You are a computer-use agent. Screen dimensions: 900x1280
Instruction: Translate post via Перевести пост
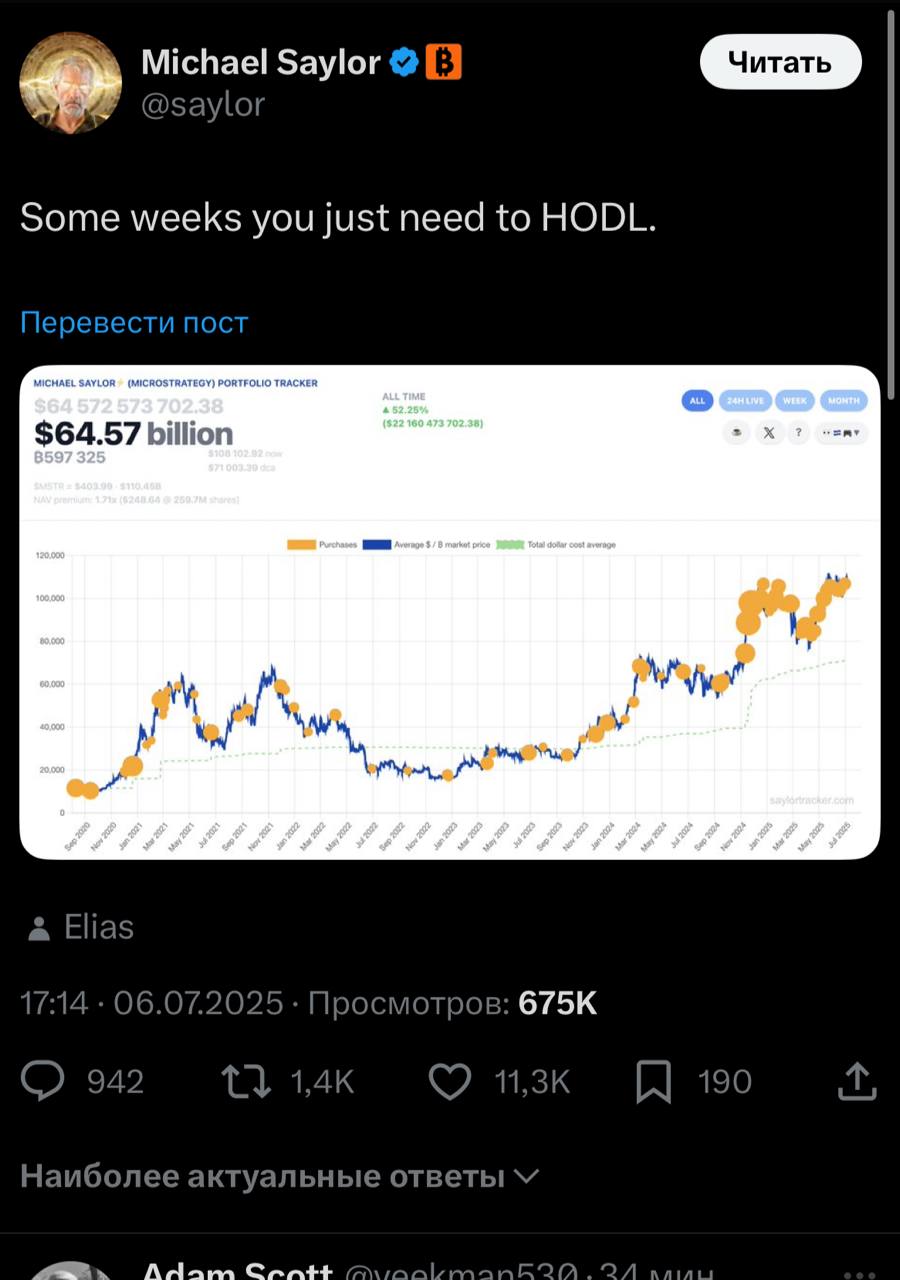134,323
